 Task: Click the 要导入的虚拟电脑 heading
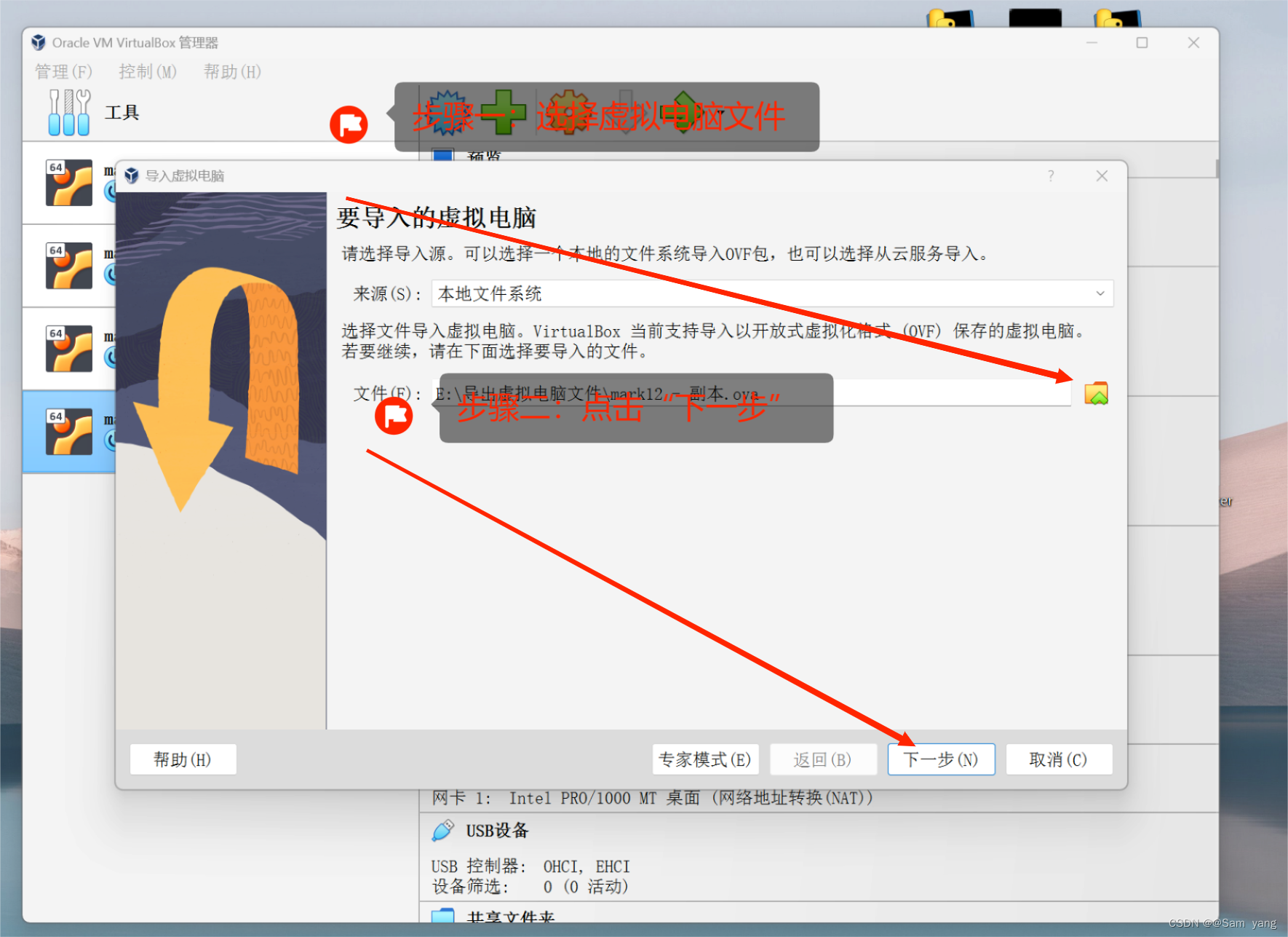click(437, 217)
